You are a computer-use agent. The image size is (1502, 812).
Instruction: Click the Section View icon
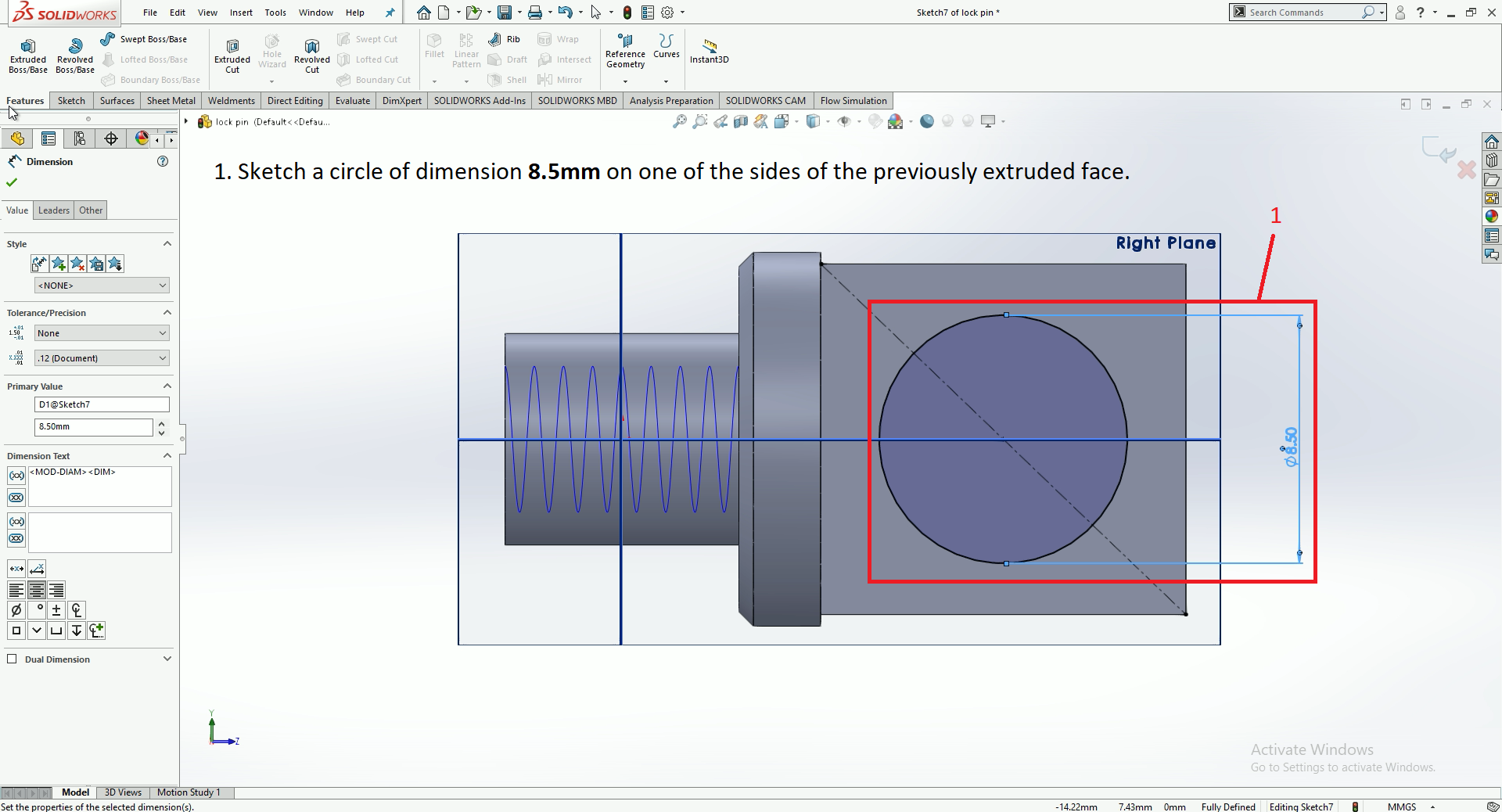[741, 121]
